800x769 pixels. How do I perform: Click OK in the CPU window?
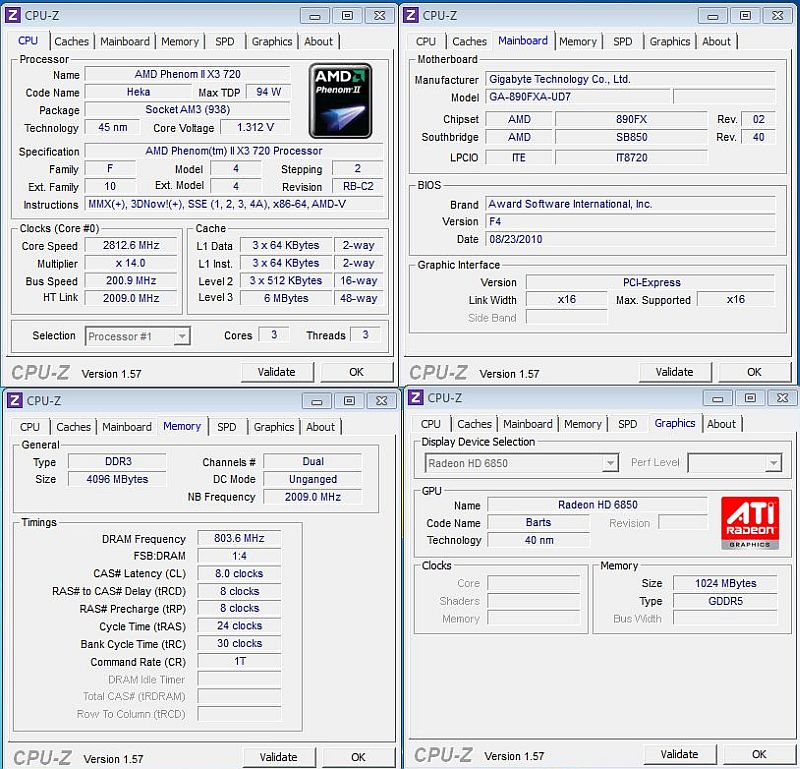tap(357, 372)
